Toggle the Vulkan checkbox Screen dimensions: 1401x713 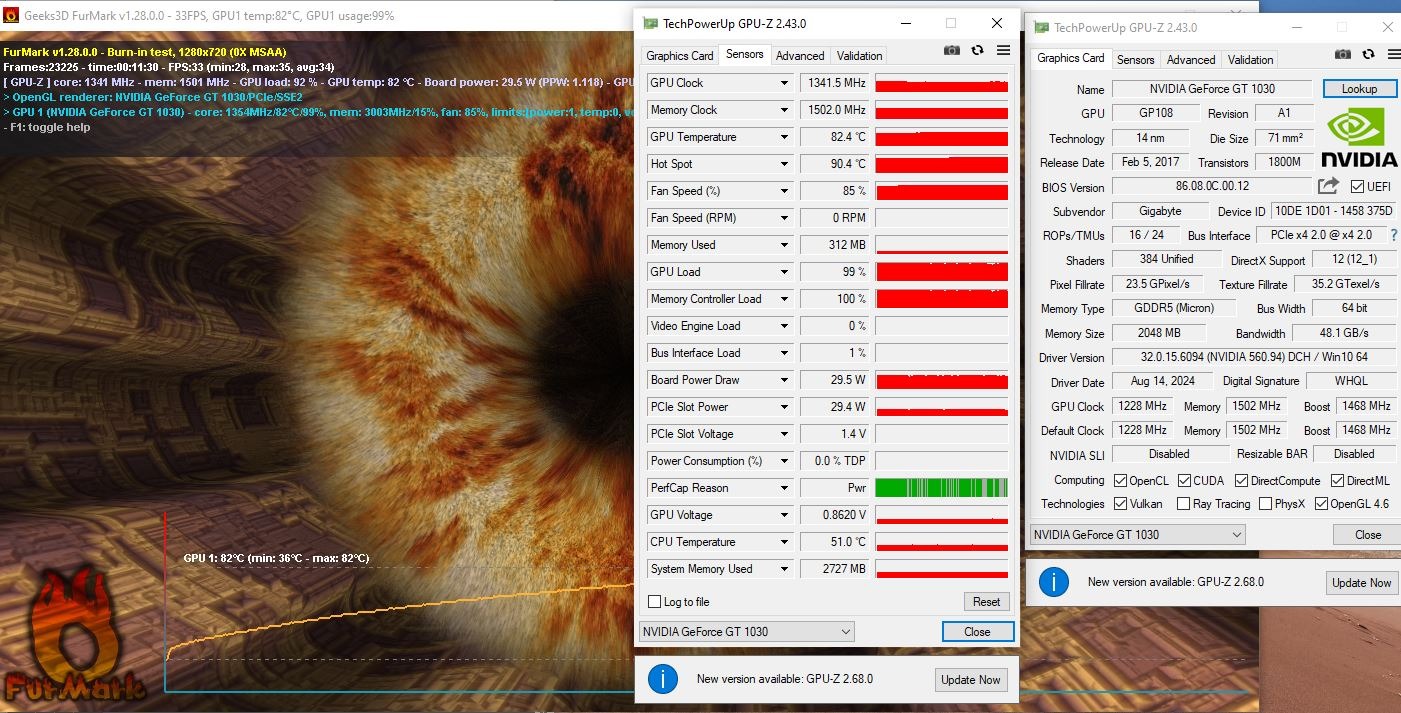tap(1120, 504)
